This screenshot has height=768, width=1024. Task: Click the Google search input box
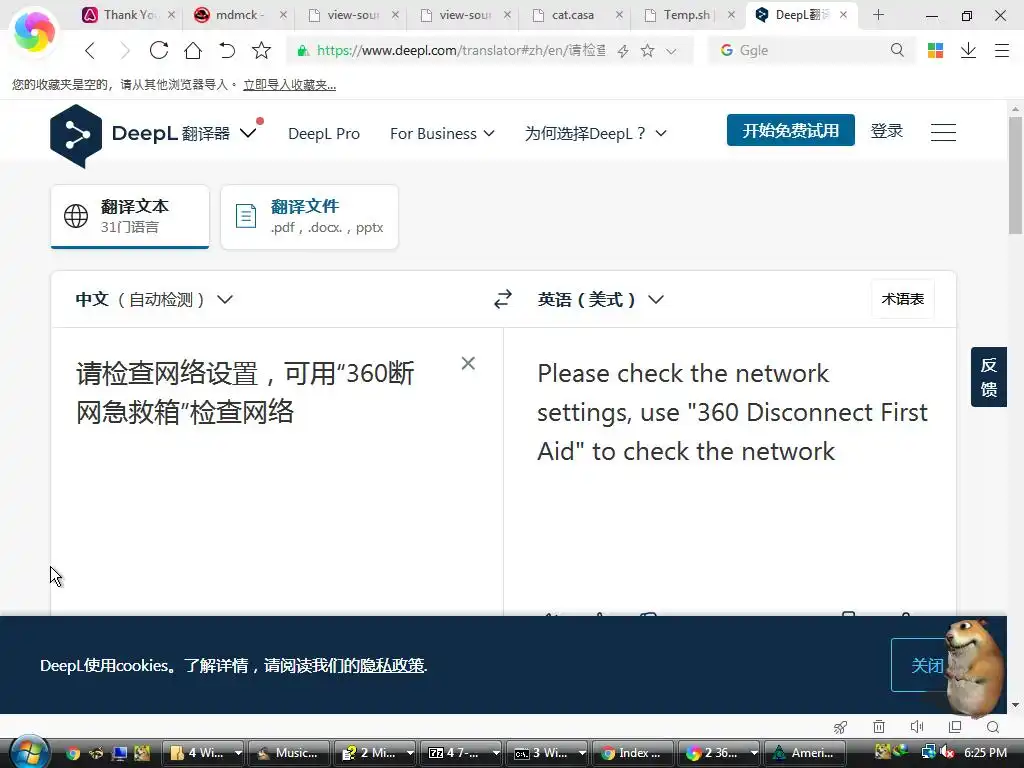810,50
